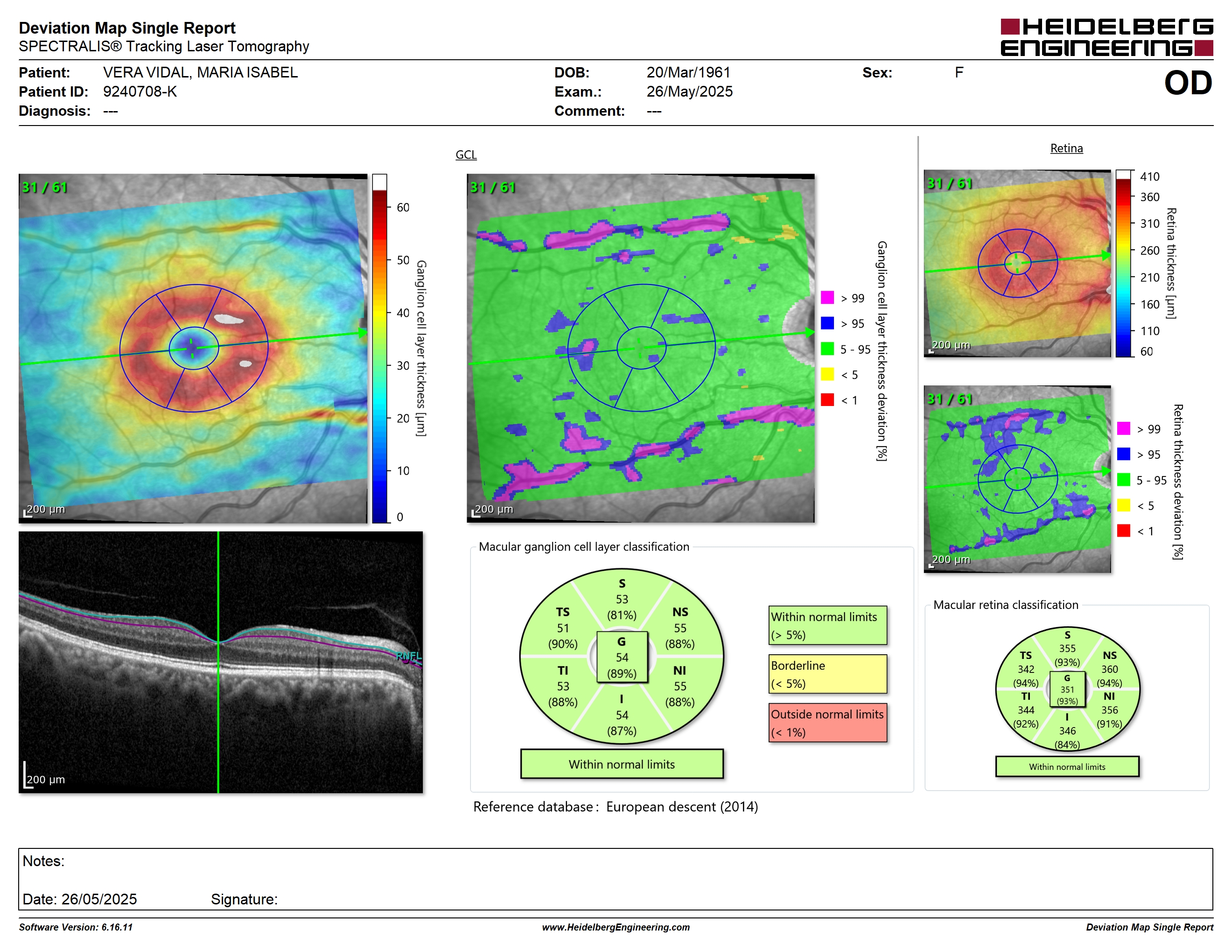Click blue '> 95' swatch in GCL deviation legend
Image resolution: width=1232 pixels, height=952 pixels.
pyautogui.click(x=827, y=323)
